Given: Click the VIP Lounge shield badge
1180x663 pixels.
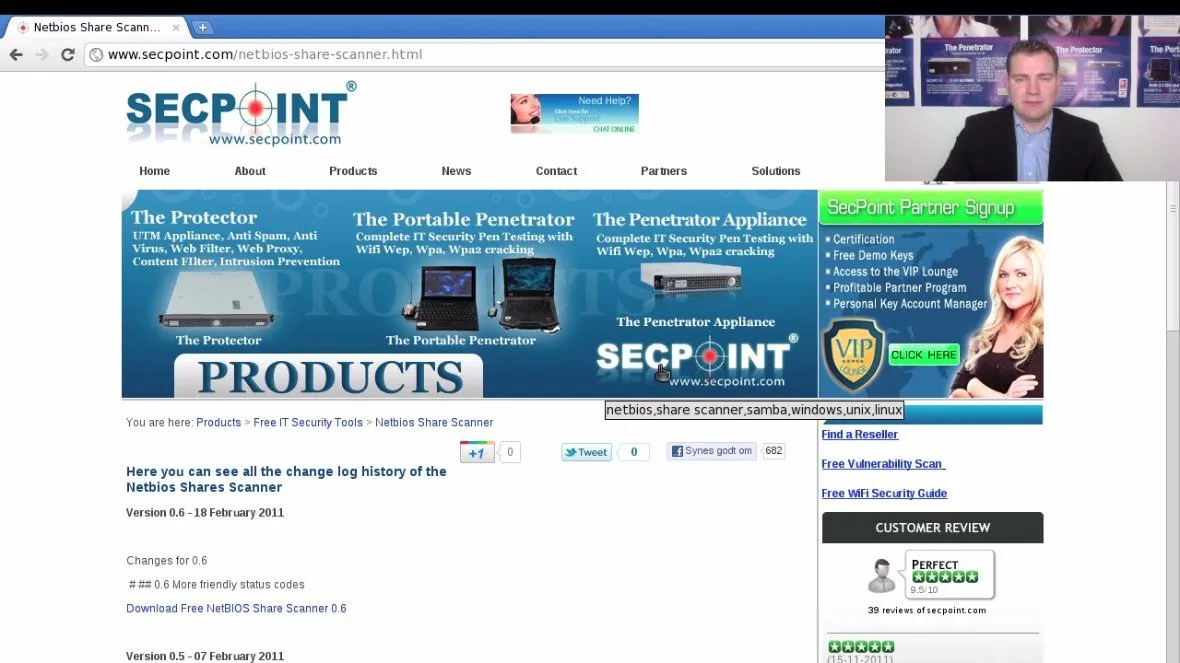Looking at the screenshot, I should (x=853, y=354).
